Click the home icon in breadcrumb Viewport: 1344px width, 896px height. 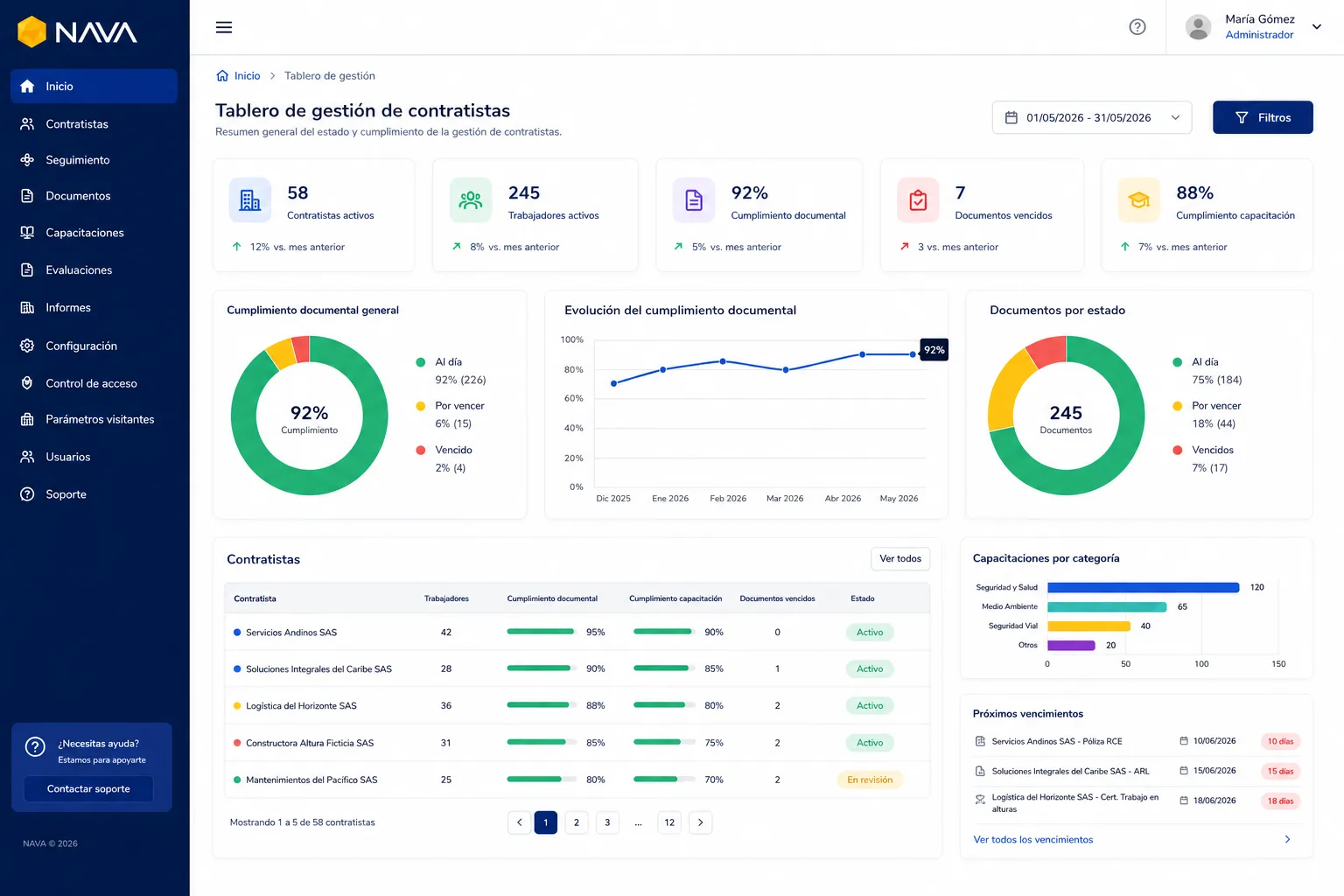coord(222,76)
